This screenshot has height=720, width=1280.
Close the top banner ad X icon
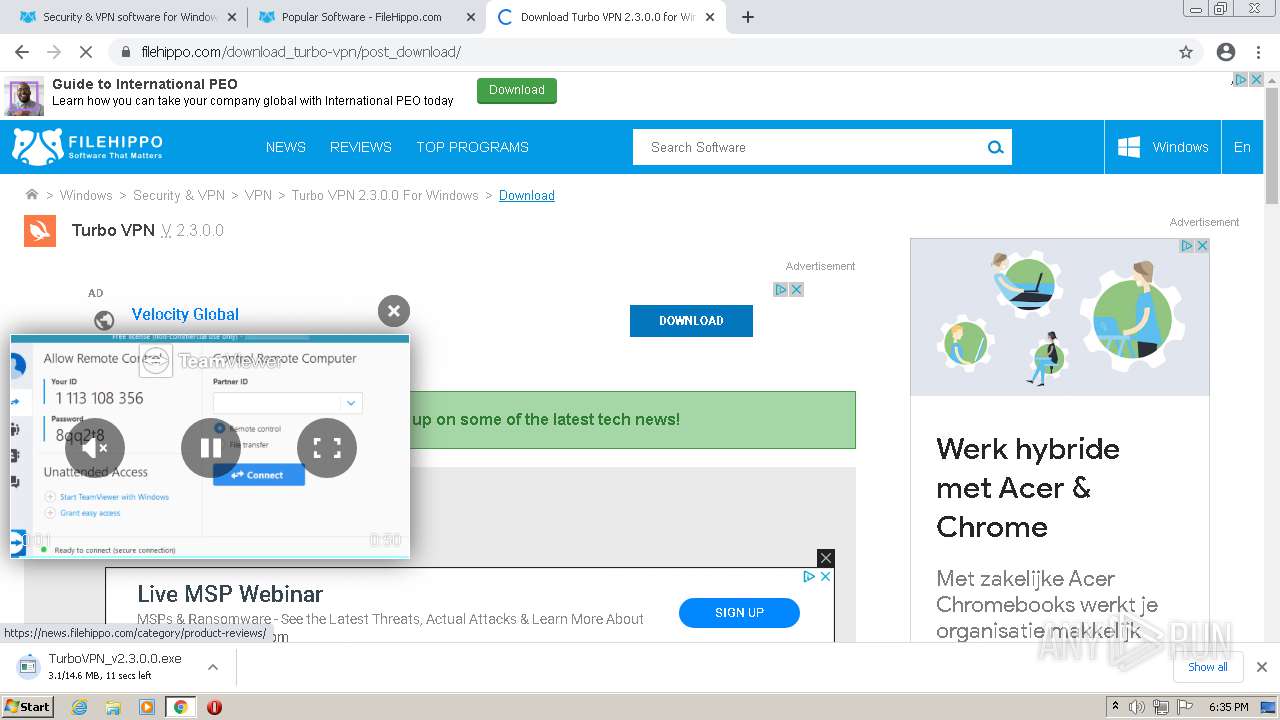pos(1257,79)
